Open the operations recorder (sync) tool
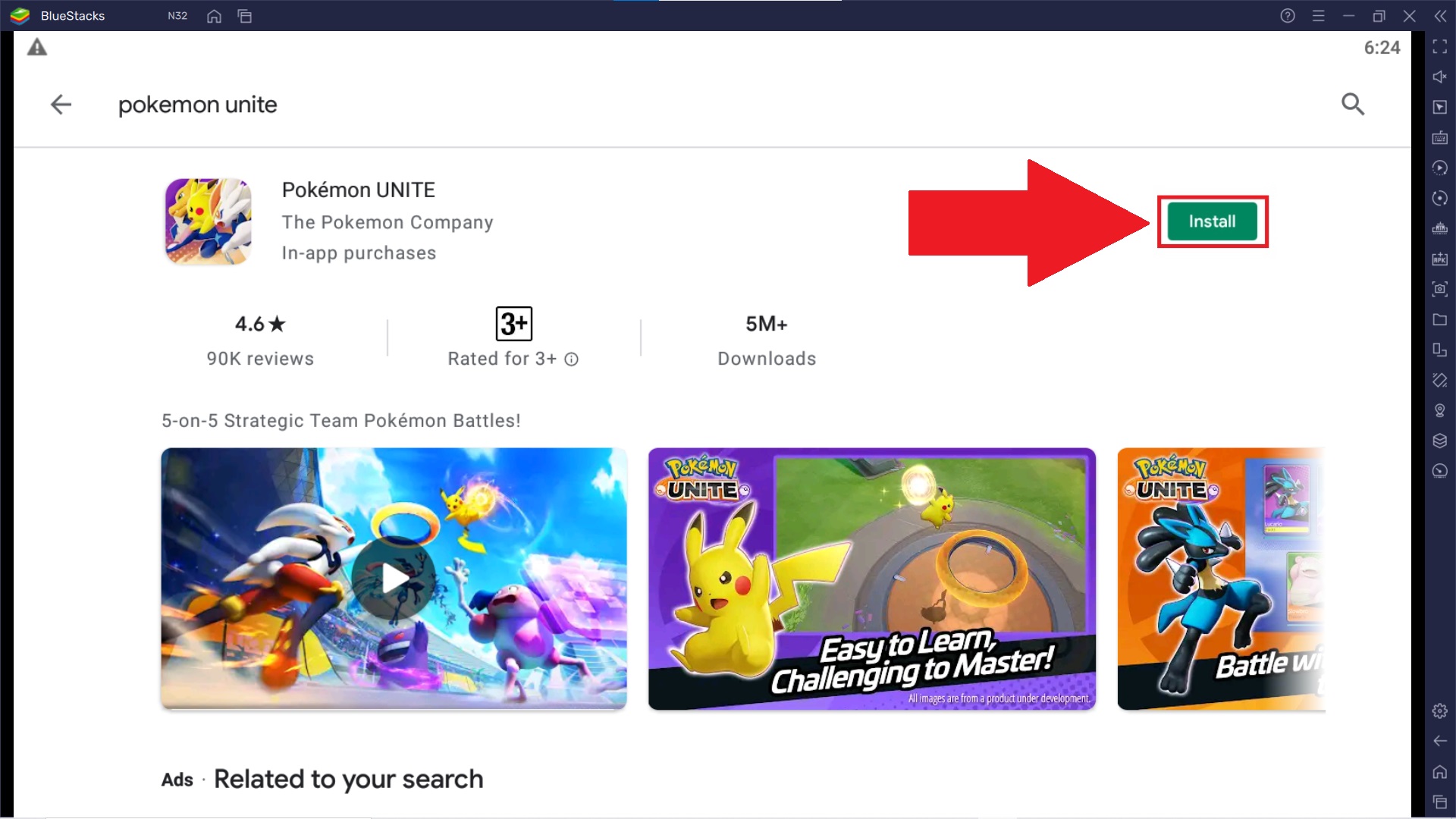Screen dimensions: 1456x819 (1439, 198)
